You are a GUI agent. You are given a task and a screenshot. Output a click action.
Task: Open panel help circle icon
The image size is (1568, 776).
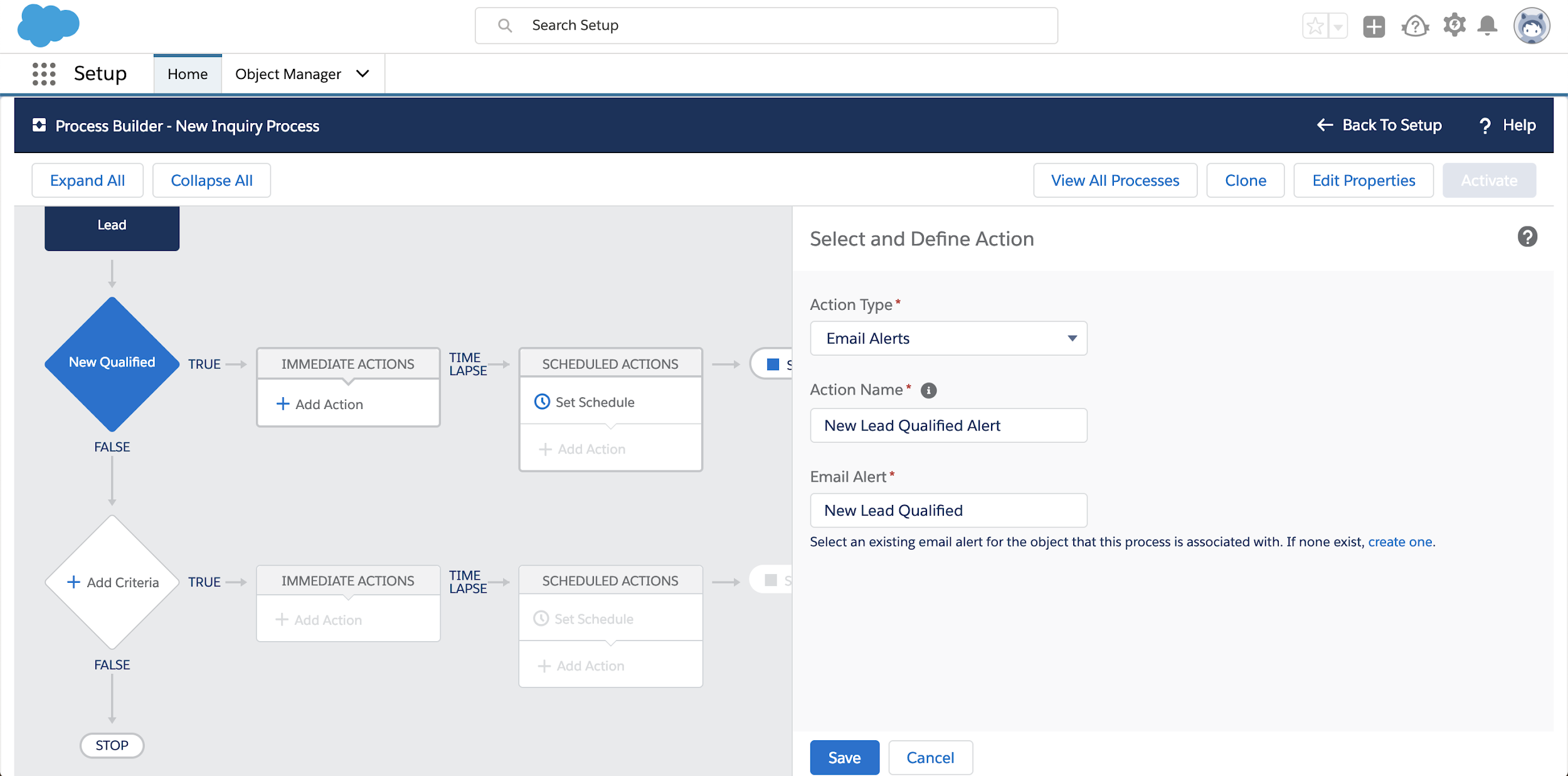(1527, 237)
